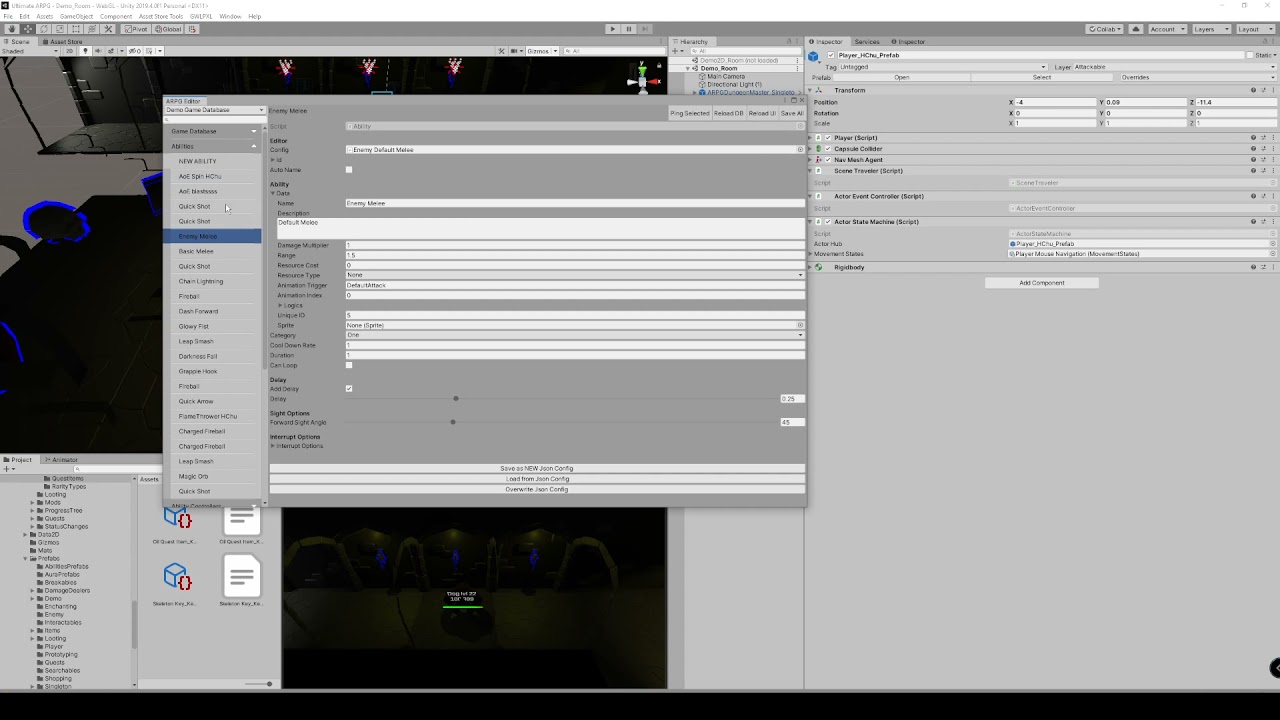Click the Ping Selected button
The image size is (1280, 720).
click(690, 113)
